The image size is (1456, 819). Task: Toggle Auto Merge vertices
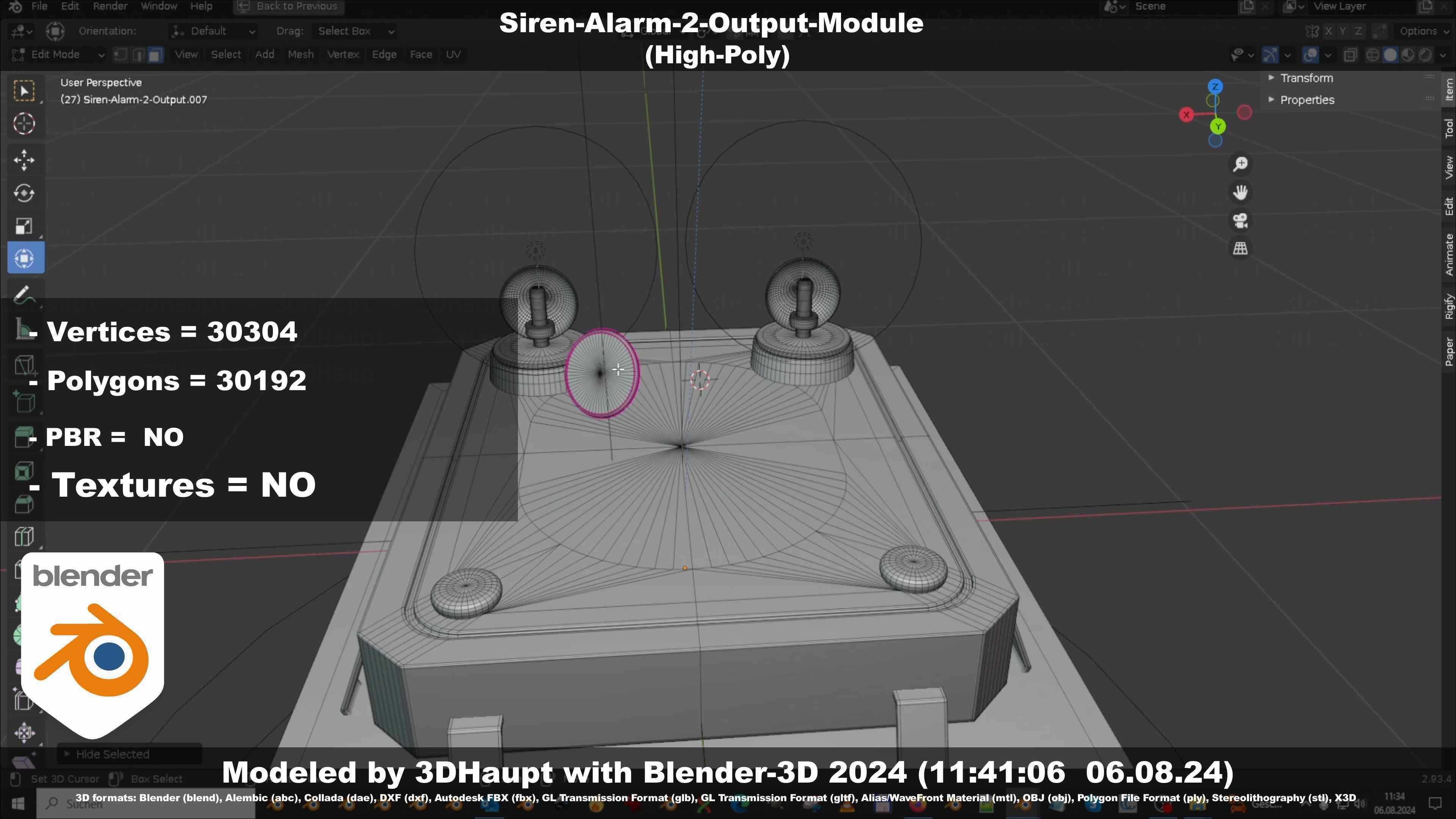(x=1379, y=31)
